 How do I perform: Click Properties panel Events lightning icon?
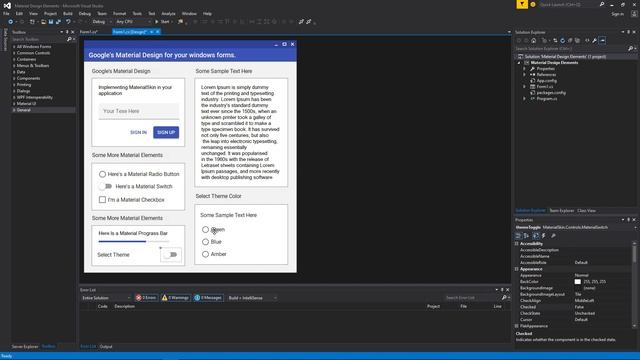tap(544, 236)
